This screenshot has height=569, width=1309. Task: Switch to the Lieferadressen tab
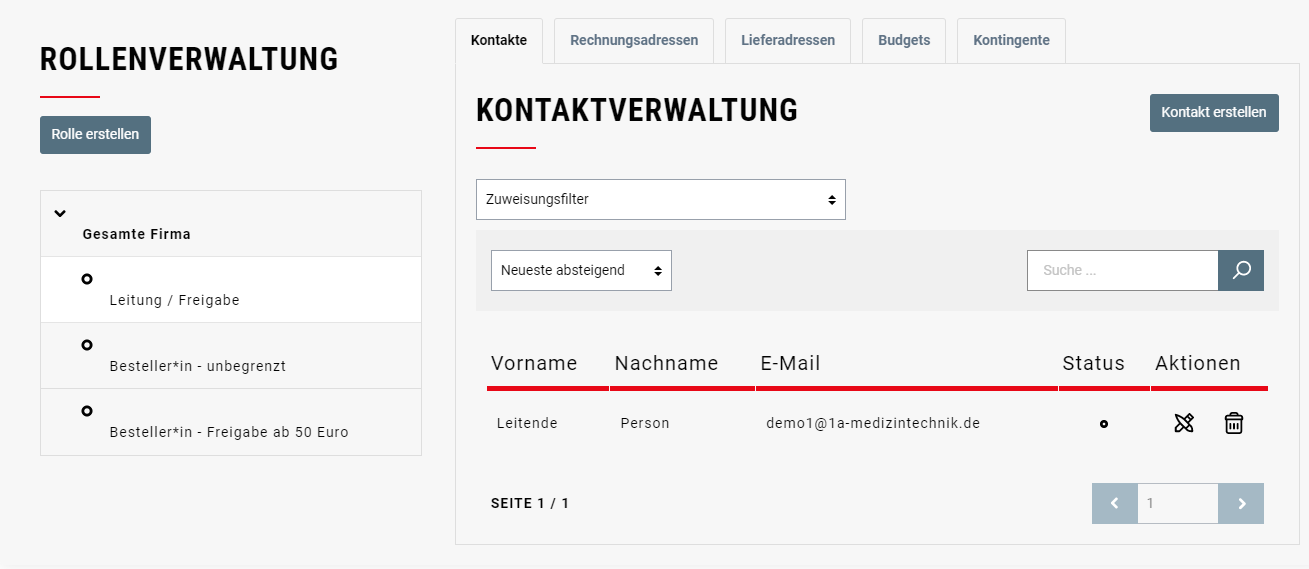[x=787, y=41]
